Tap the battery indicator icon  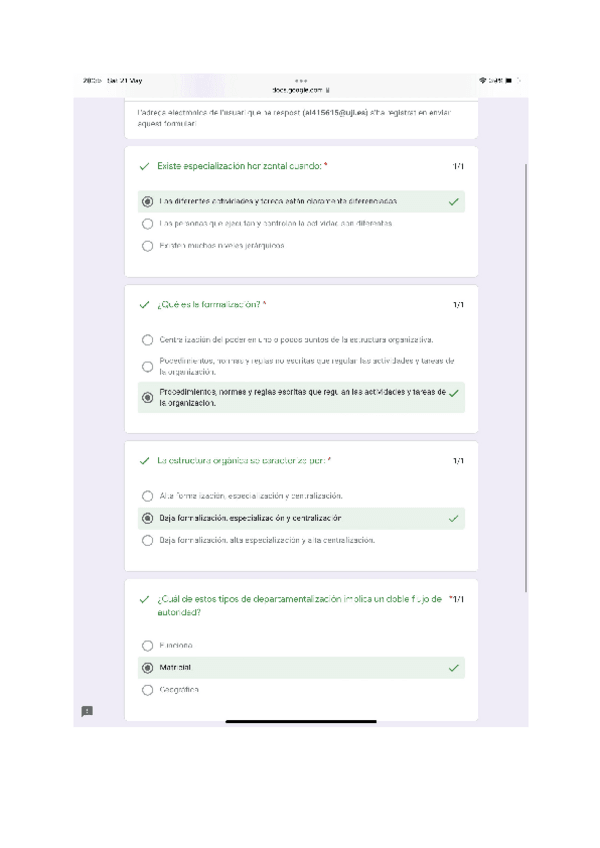(508, 80)
